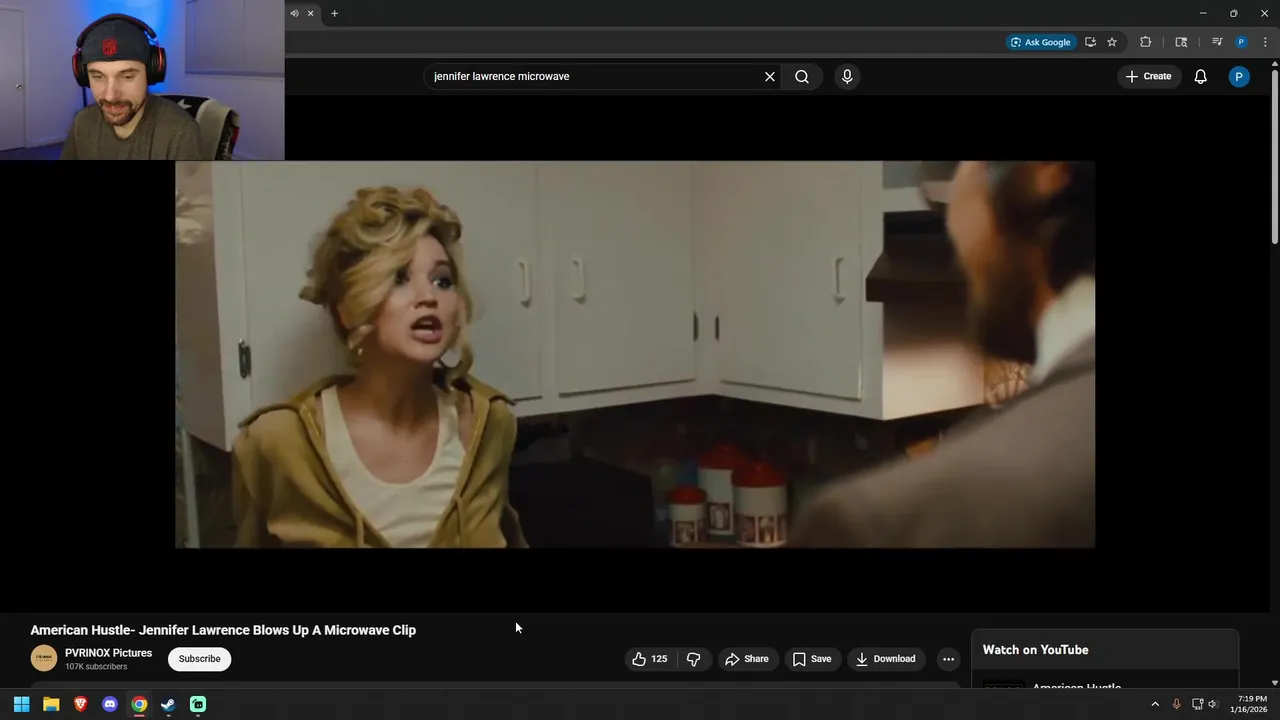Subscribe to PVRINOX Pictures
1280x720 pixels.
(x=199, y=659)
